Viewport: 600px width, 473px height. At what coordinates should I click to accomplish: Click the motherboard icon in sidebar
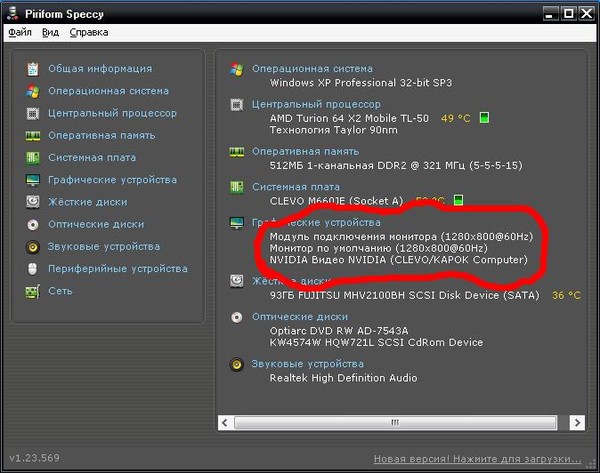point(33,158)
